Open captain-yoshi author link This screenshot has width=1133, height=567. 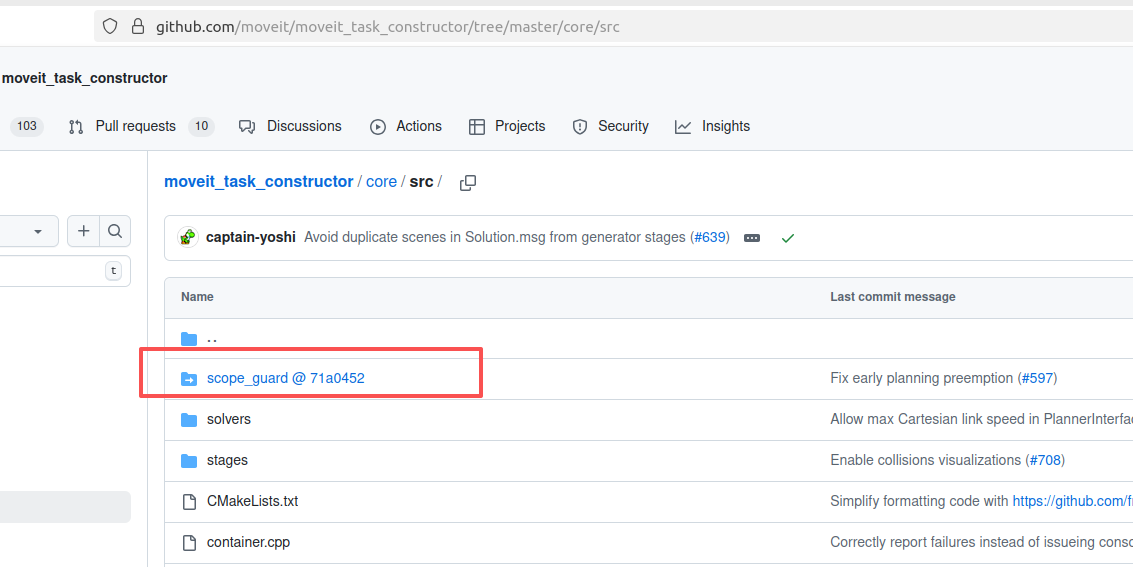coord(251,237)
